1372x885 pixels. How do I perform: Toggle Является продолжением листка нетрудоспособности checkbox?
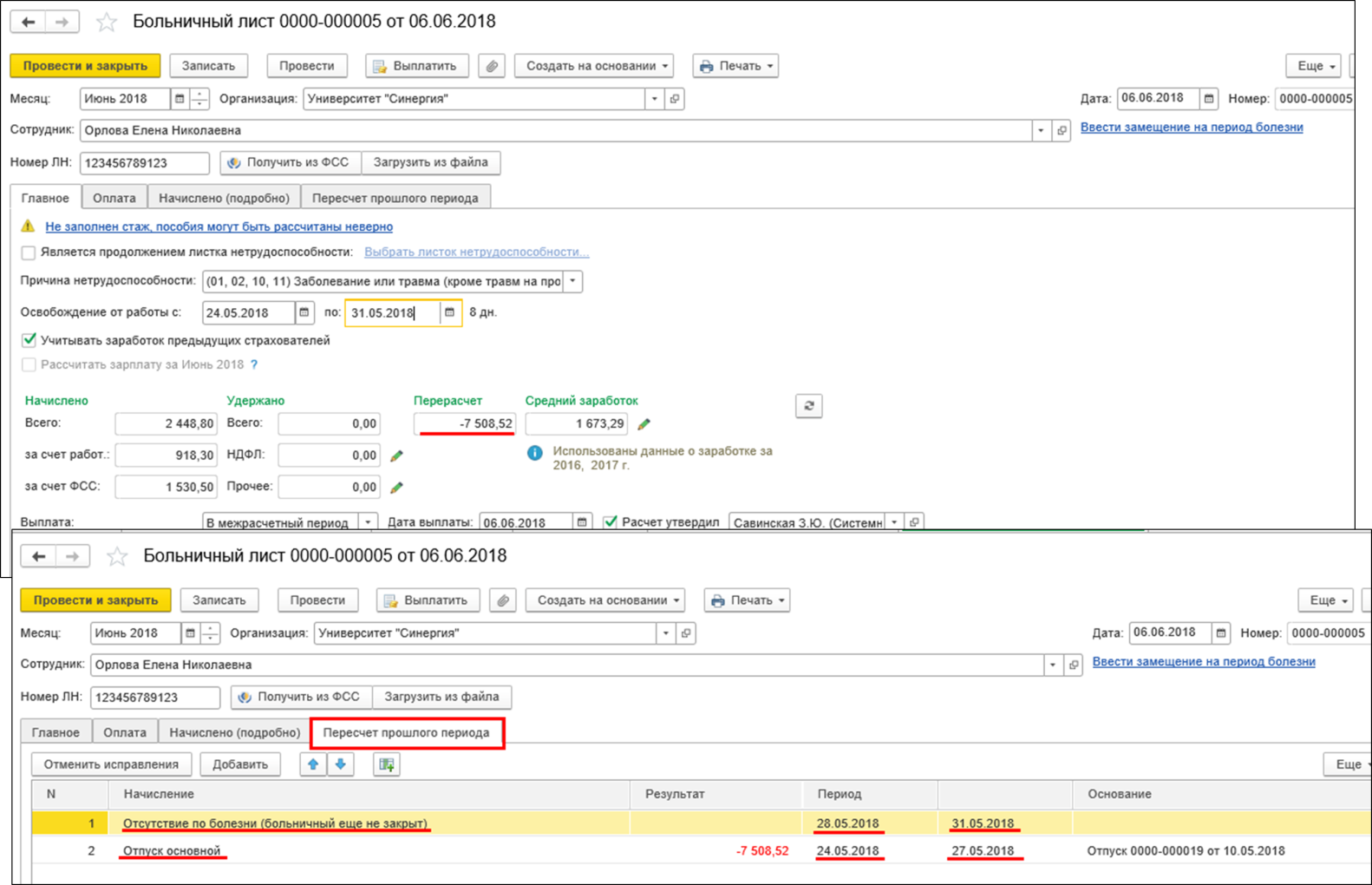[29, 252]
